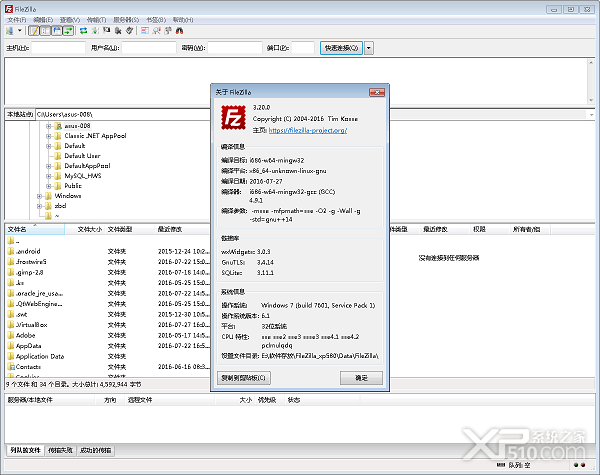This screenshot has width=600, height=475.
Task: Toggle processing of the transfer queue
Action: click(95, 31)
